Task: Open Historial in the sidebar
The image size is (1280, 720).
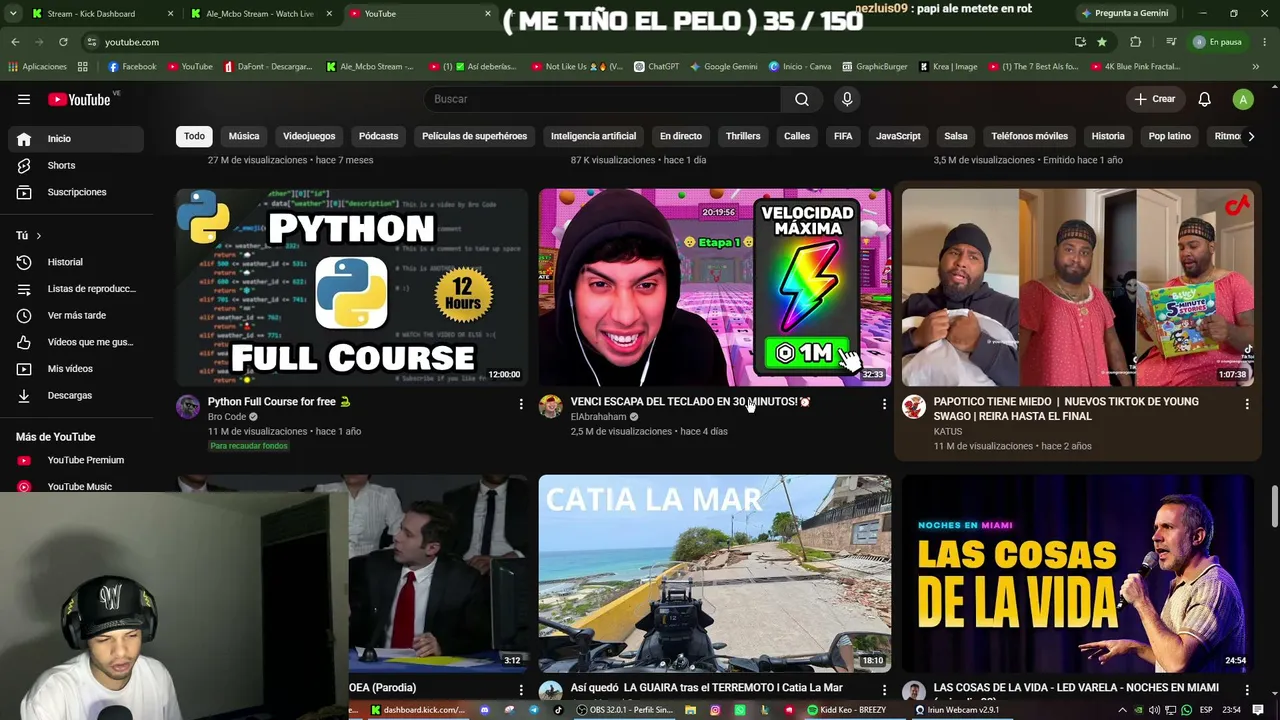Action: [x=76, y=262]
